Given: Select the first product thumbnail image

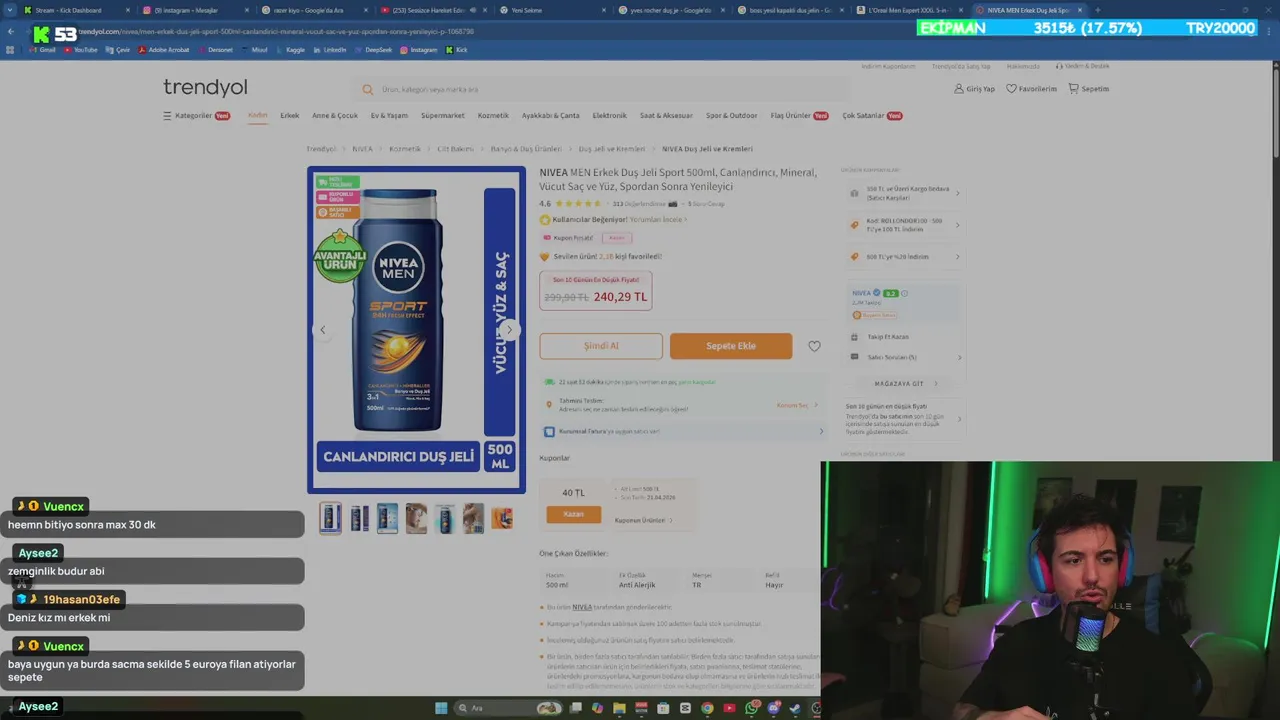Looking at the screenshot, I should click(x=330, y=518).
